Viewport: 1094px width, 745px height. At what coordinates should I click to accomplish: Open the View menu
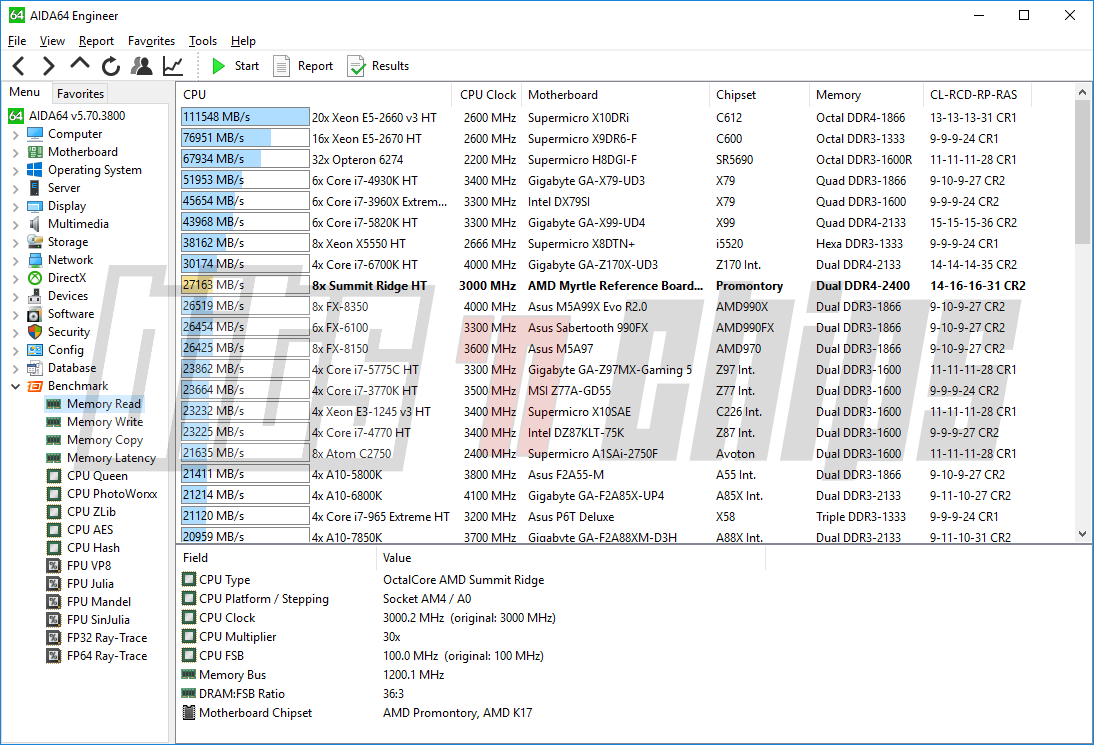[52, 41]
